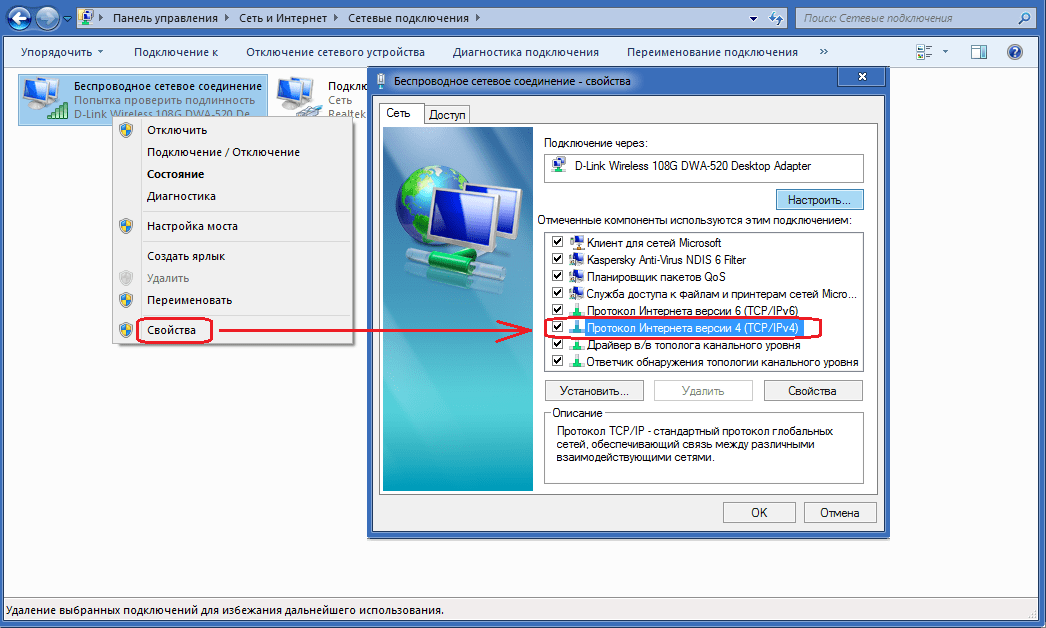The width and height of the screenshot is (1046, 628).
Task: Open the Упорядочить dropdown menu
Action: click(62, 52)
